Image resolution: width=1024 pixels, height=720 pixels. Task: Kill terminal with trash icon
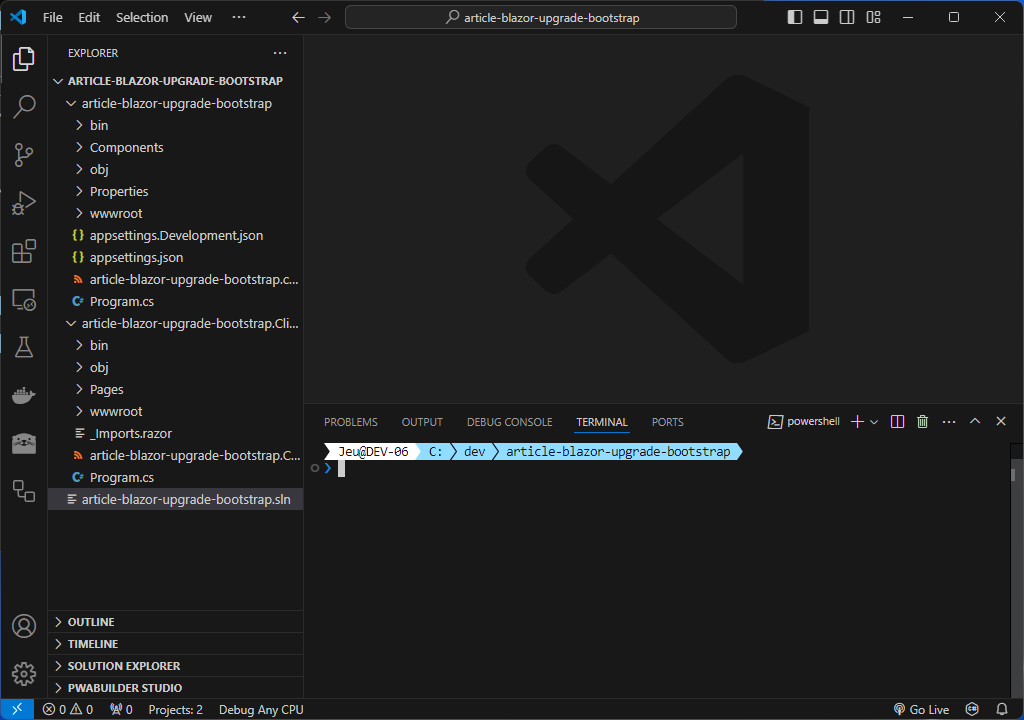[x=922, y=422]
